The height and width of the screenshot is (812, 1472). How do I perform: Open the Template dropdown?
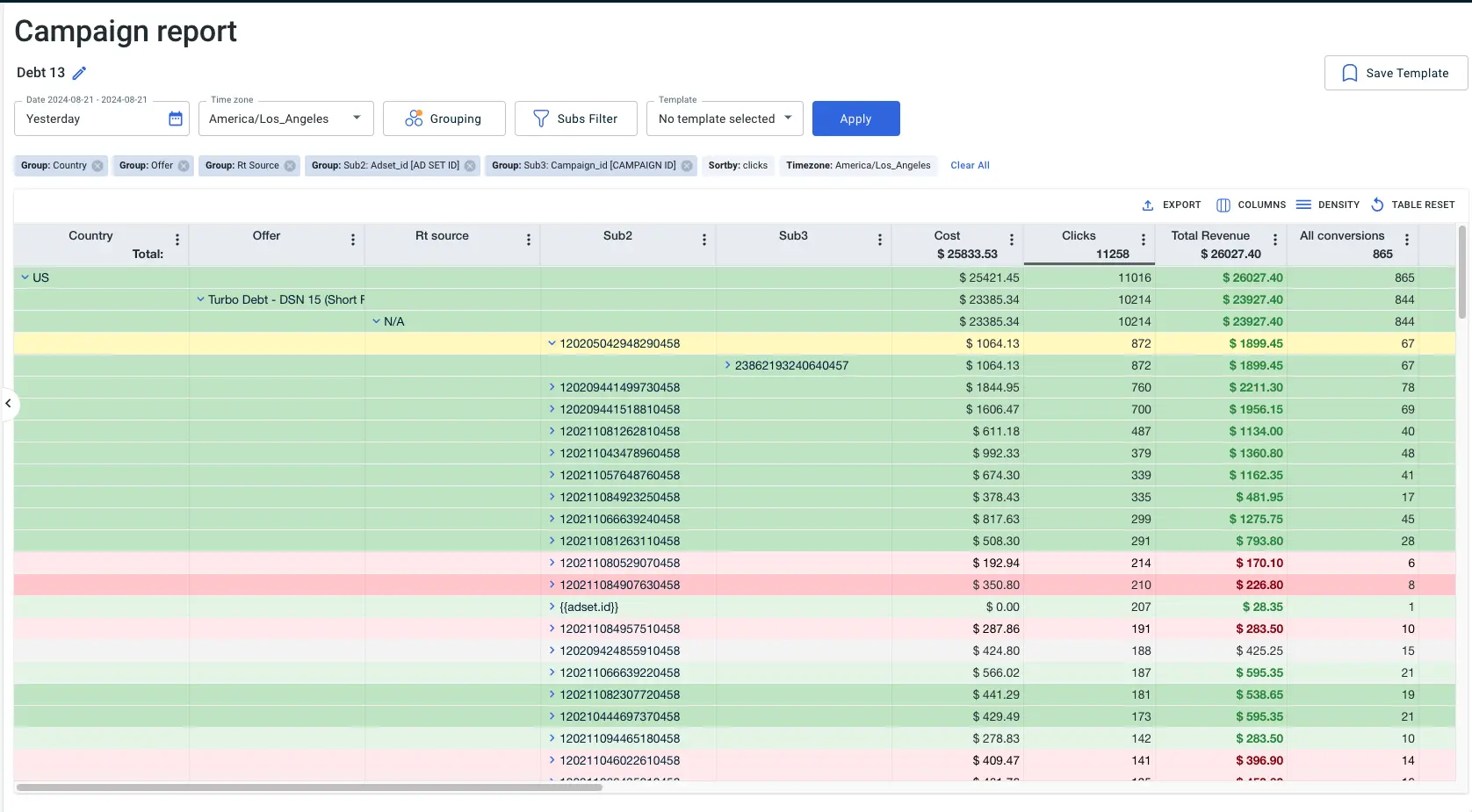tap(725, 119)
